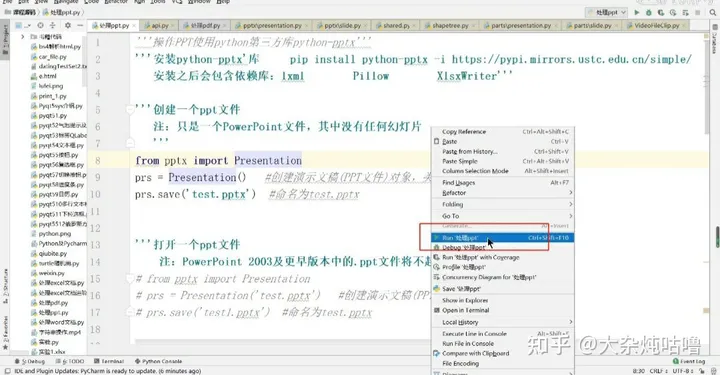Open the Python Console tool button
Image resolution: width=720 pixels, height=375 pixels.
158,361
